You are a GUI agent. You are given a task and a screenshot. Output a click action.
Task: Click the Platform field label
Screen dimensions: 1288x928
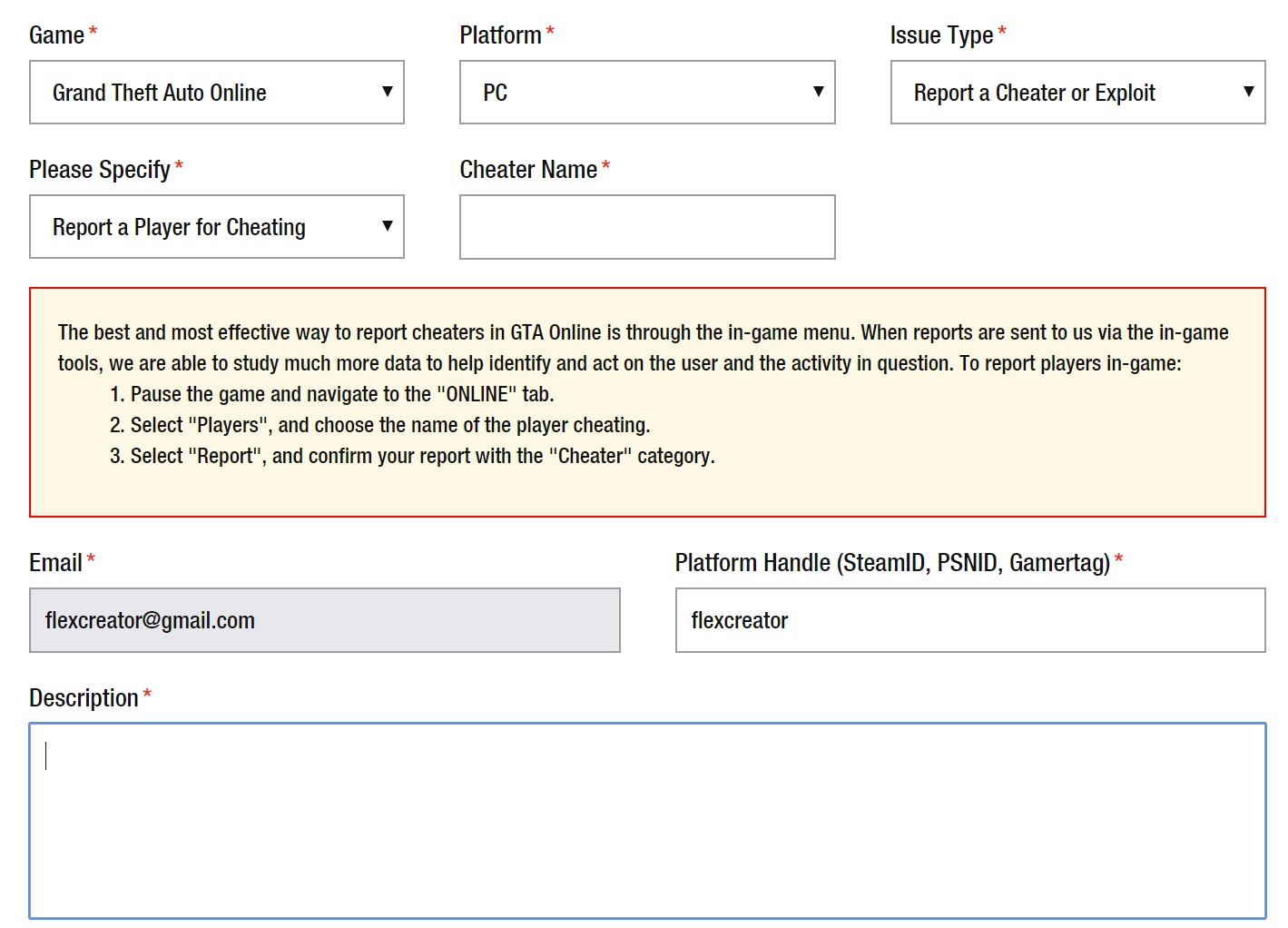pyautogui.click(x=500, y=35)
